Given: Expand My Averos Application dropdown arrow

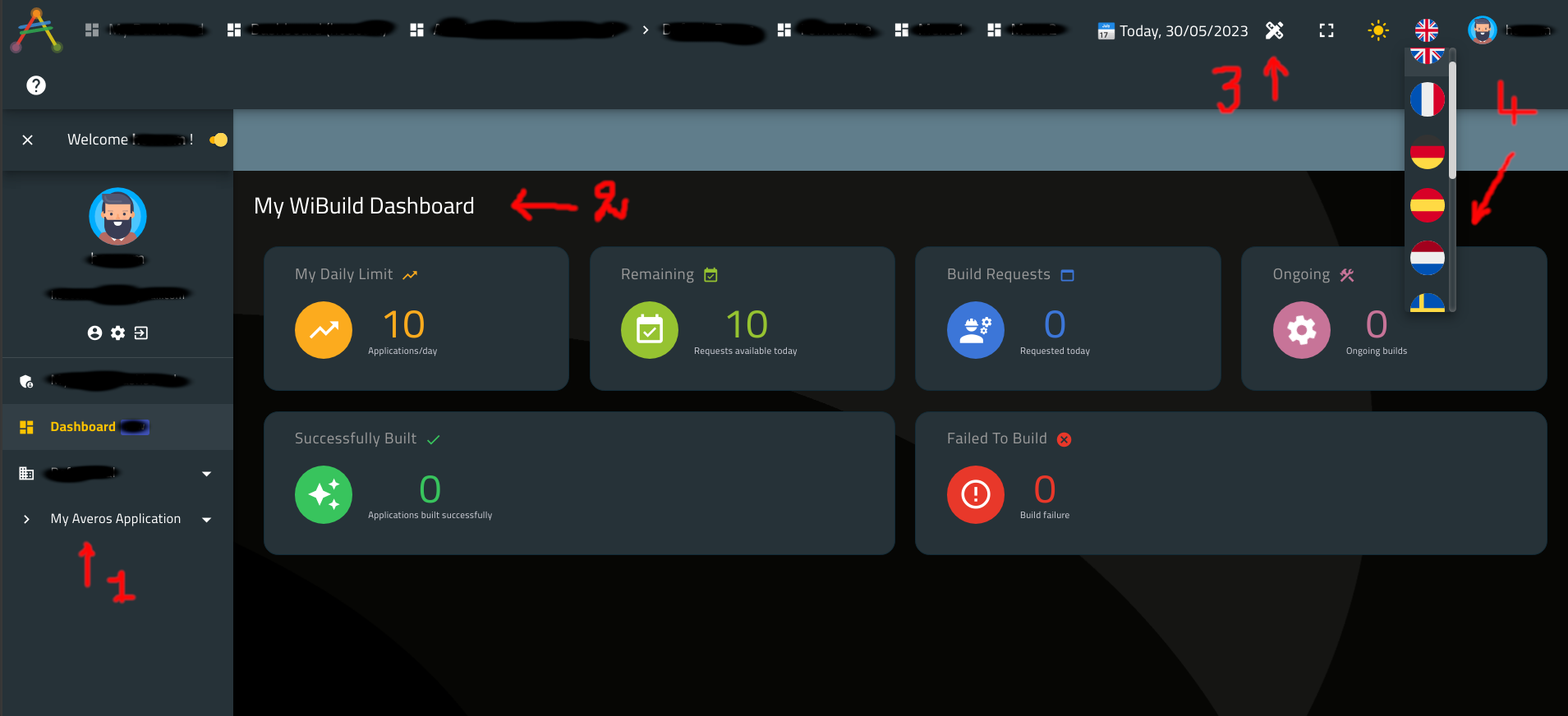Looking at the screenshot, I should tap(207, 520).
